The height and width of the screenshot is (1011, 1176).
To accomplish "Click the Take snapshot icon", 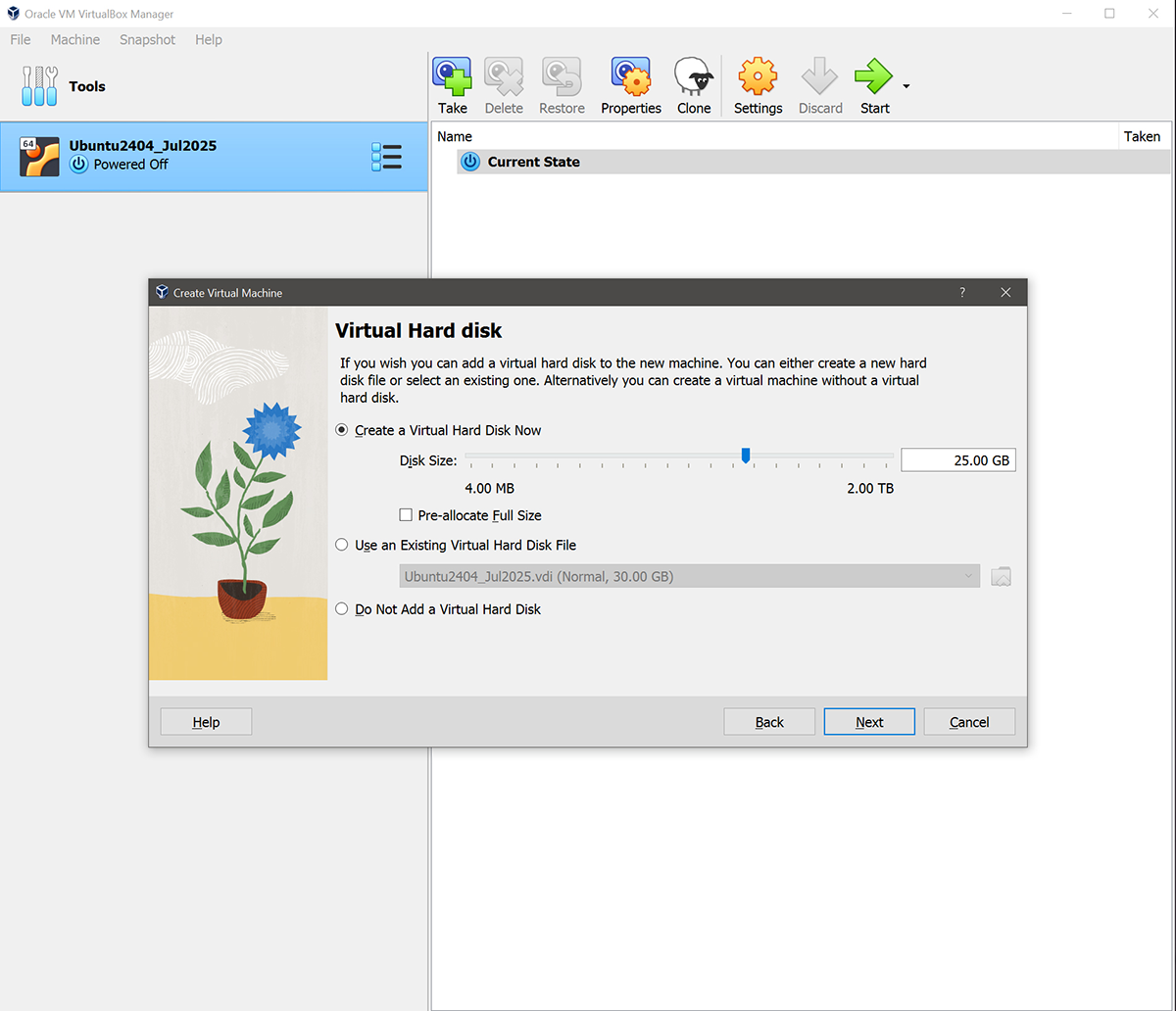I will click(452, 76).
